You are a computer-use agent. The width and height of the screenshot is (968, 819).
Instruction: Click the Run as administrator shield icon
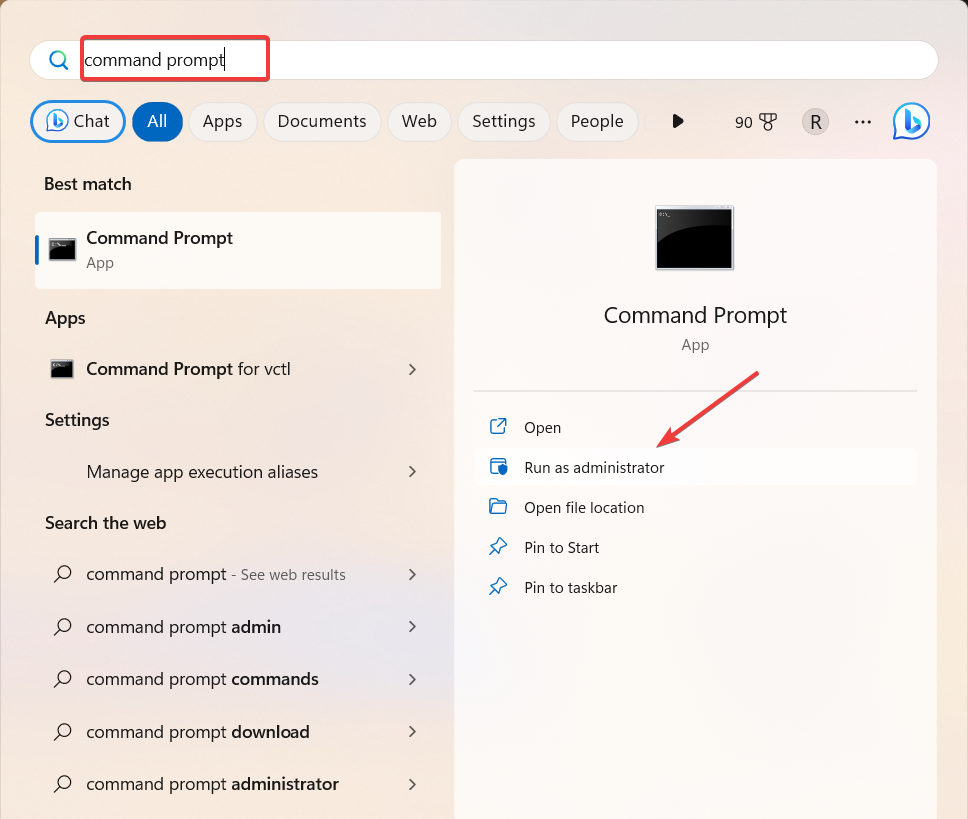click(x=498, y=467)
